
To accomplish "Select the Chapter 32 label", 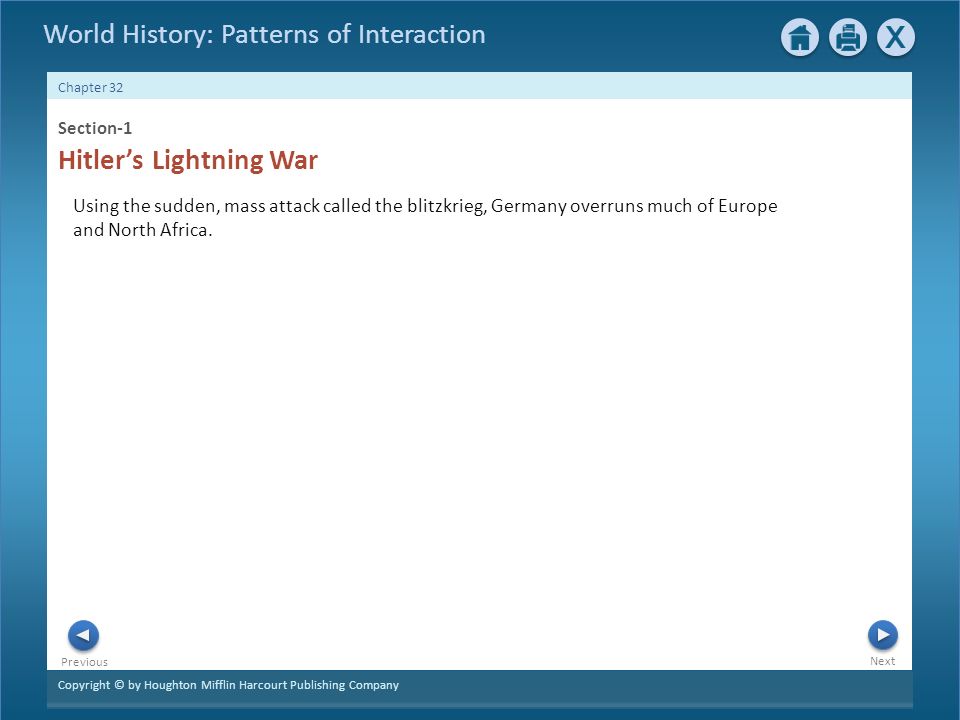I will 91,88.
